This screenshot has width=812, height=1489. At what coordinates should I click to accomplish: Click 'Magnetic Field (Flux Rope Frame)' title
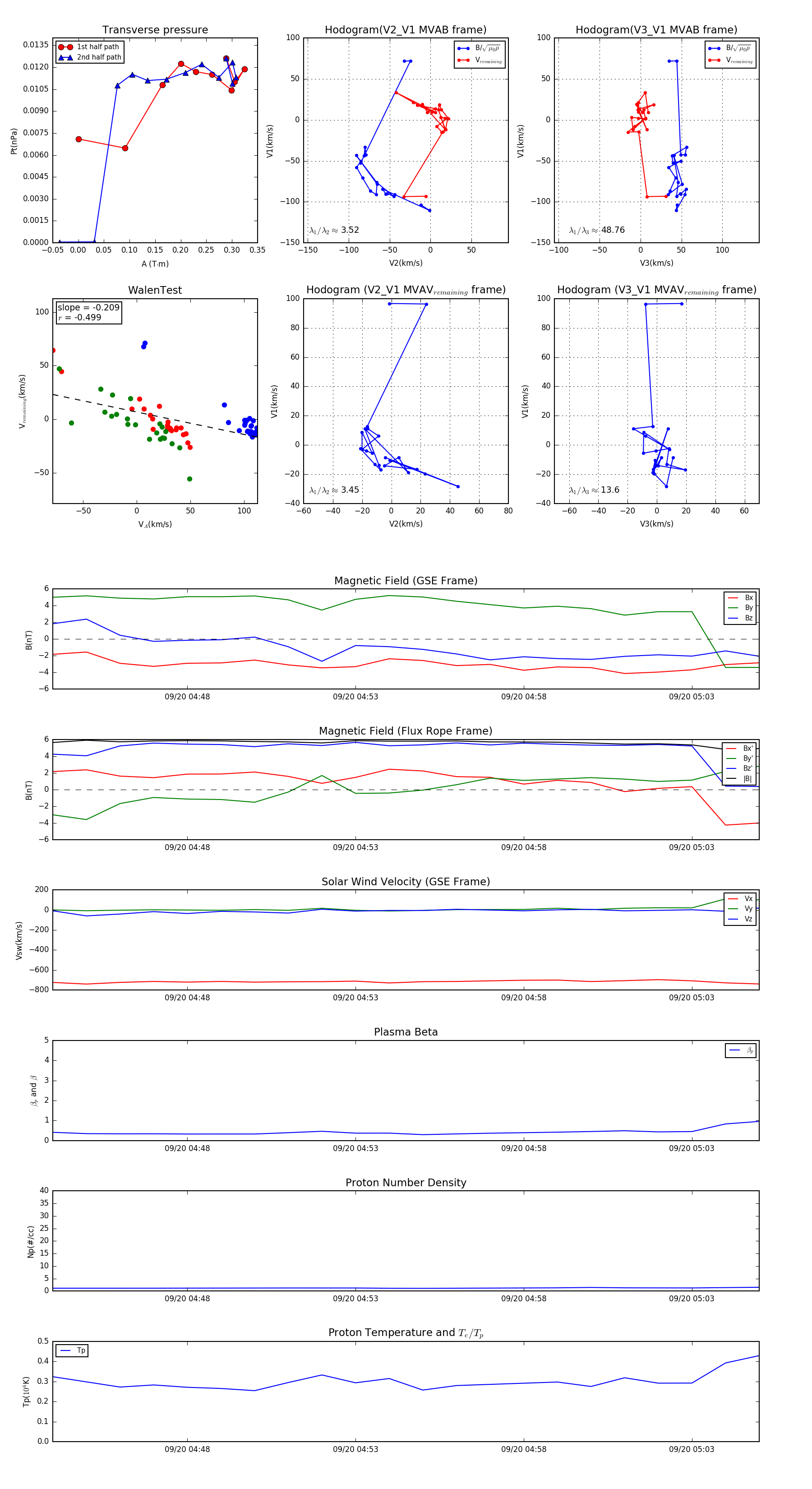pos(406,731)
